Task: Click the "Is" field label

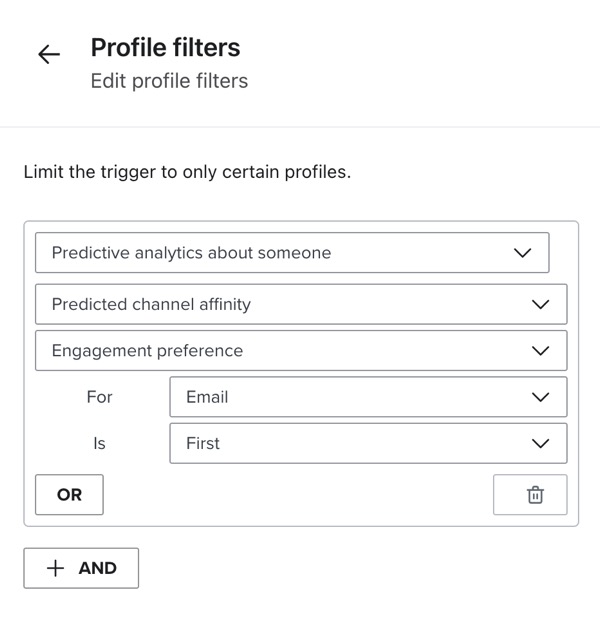Action: [x=99, y=443]
